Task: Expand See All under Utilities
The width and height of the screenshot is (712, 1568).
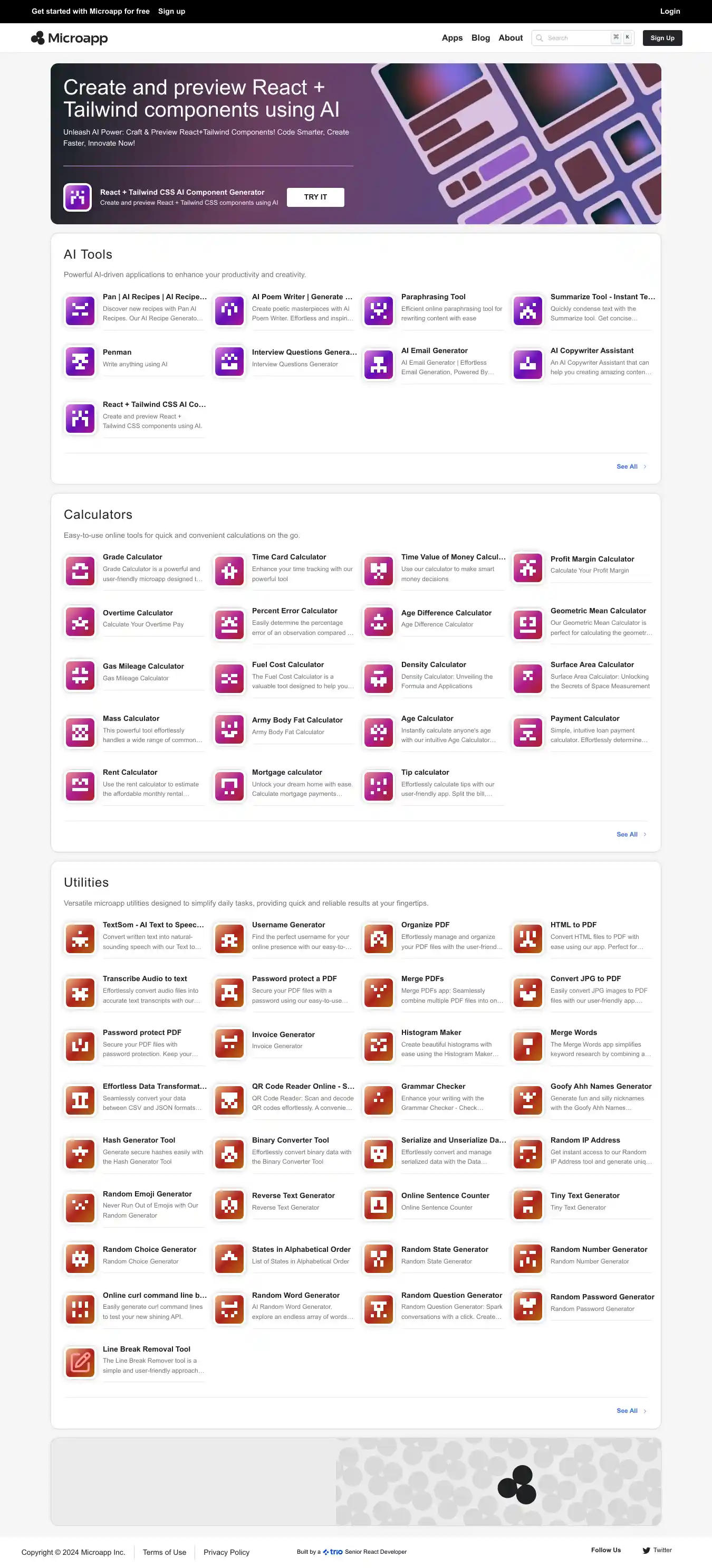Action: pyautogui.click(x=631, y=1411)
